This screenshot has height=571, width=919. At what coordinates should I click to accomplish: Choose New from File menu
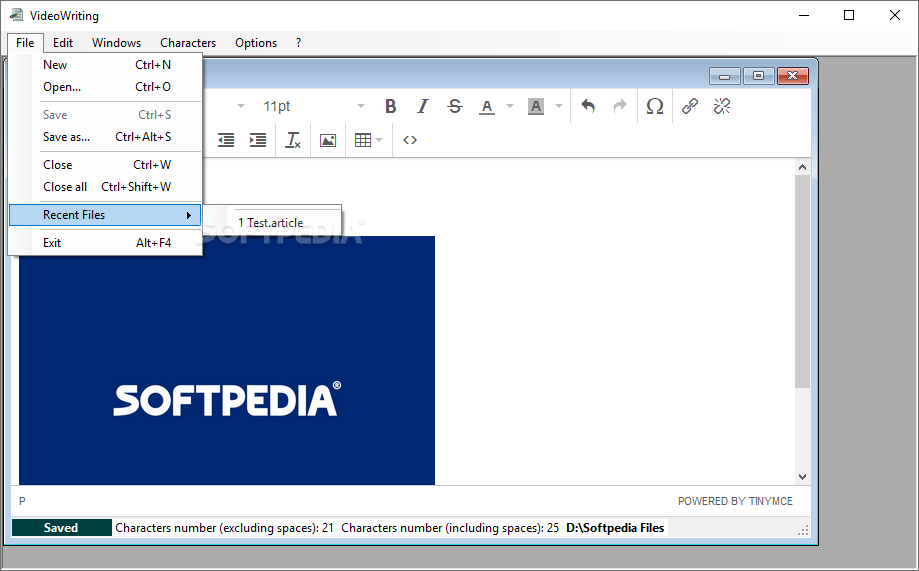[x=105, y=65]
